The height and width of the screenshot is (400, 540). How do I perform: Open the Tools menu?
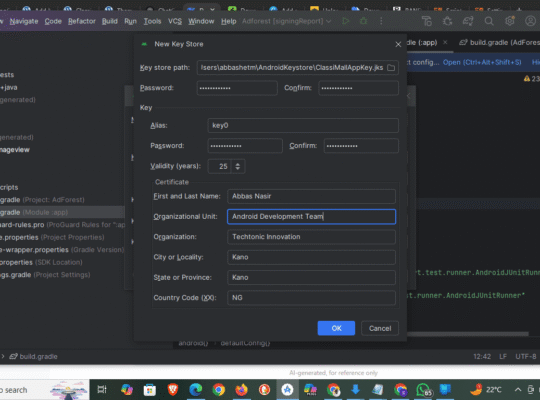point(152,21)
